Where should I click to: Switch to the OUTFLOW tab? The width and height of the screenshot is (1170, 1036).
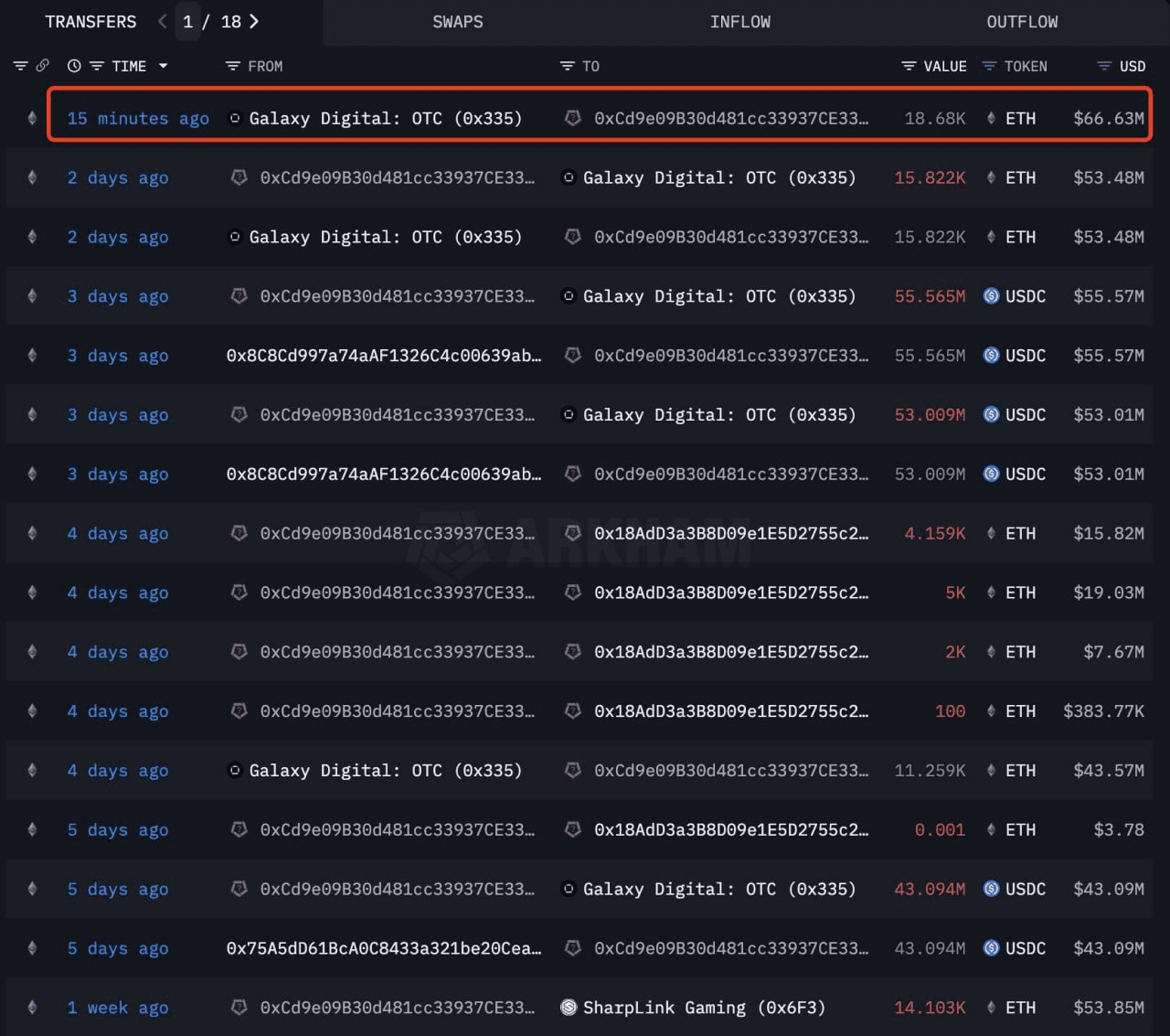1022,22
